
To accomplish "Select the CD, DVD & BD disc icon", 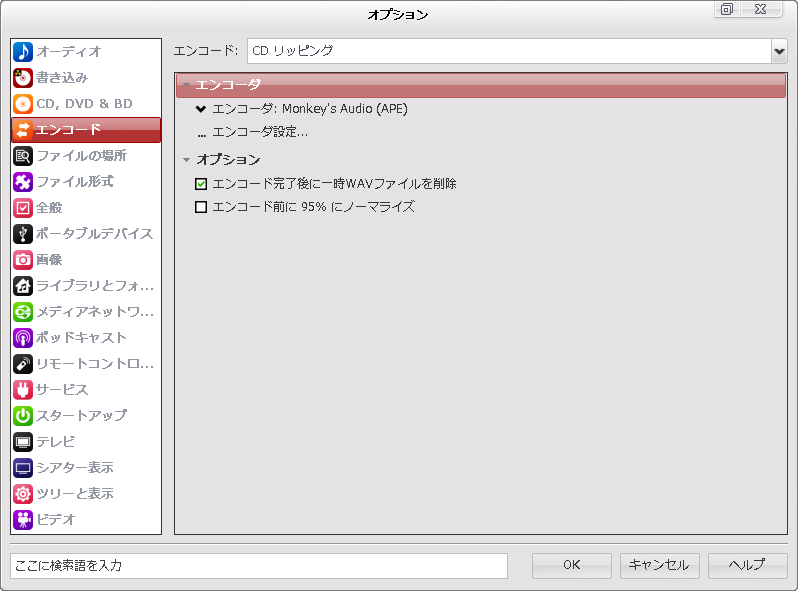I will (23, 103).
